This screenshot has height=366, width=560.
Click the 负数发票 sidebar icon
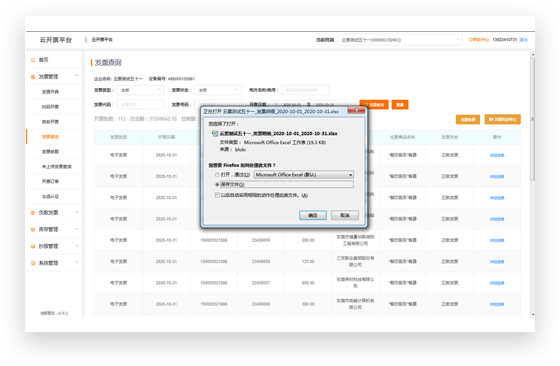tap(33, 212)
